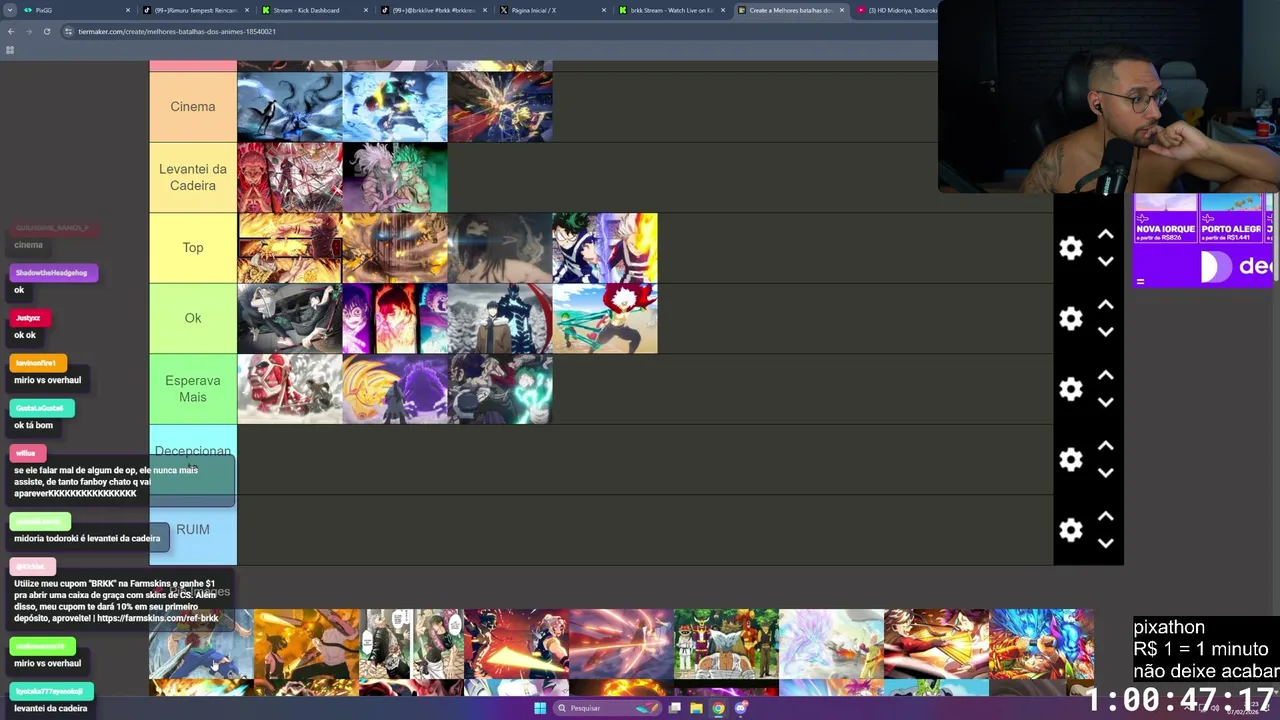
Task: Select the Levantei da Cadeira tier label
Action: pos(193,177)
